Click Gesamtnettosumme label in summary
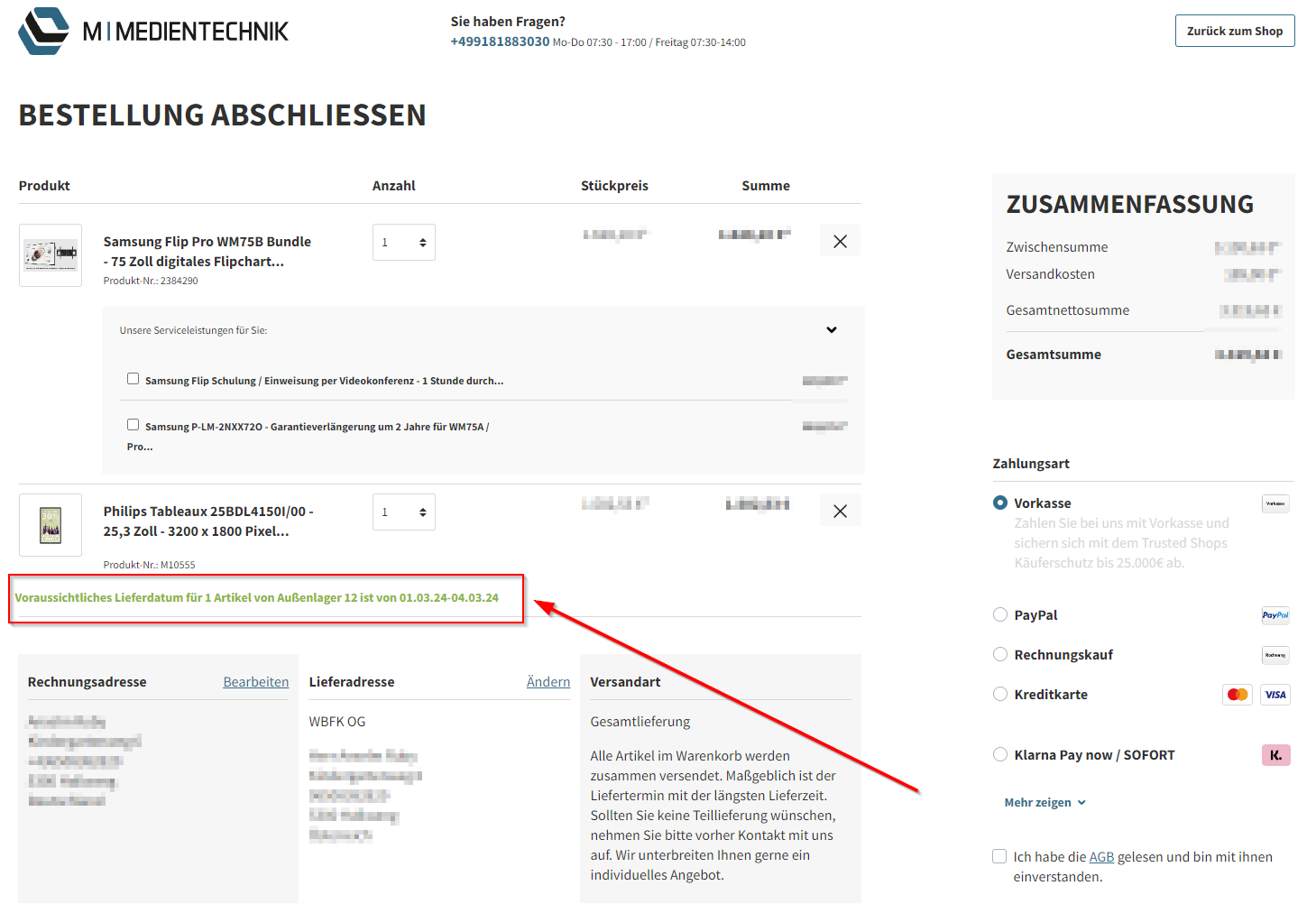 pyautogui.click(x=1067, y=310)
